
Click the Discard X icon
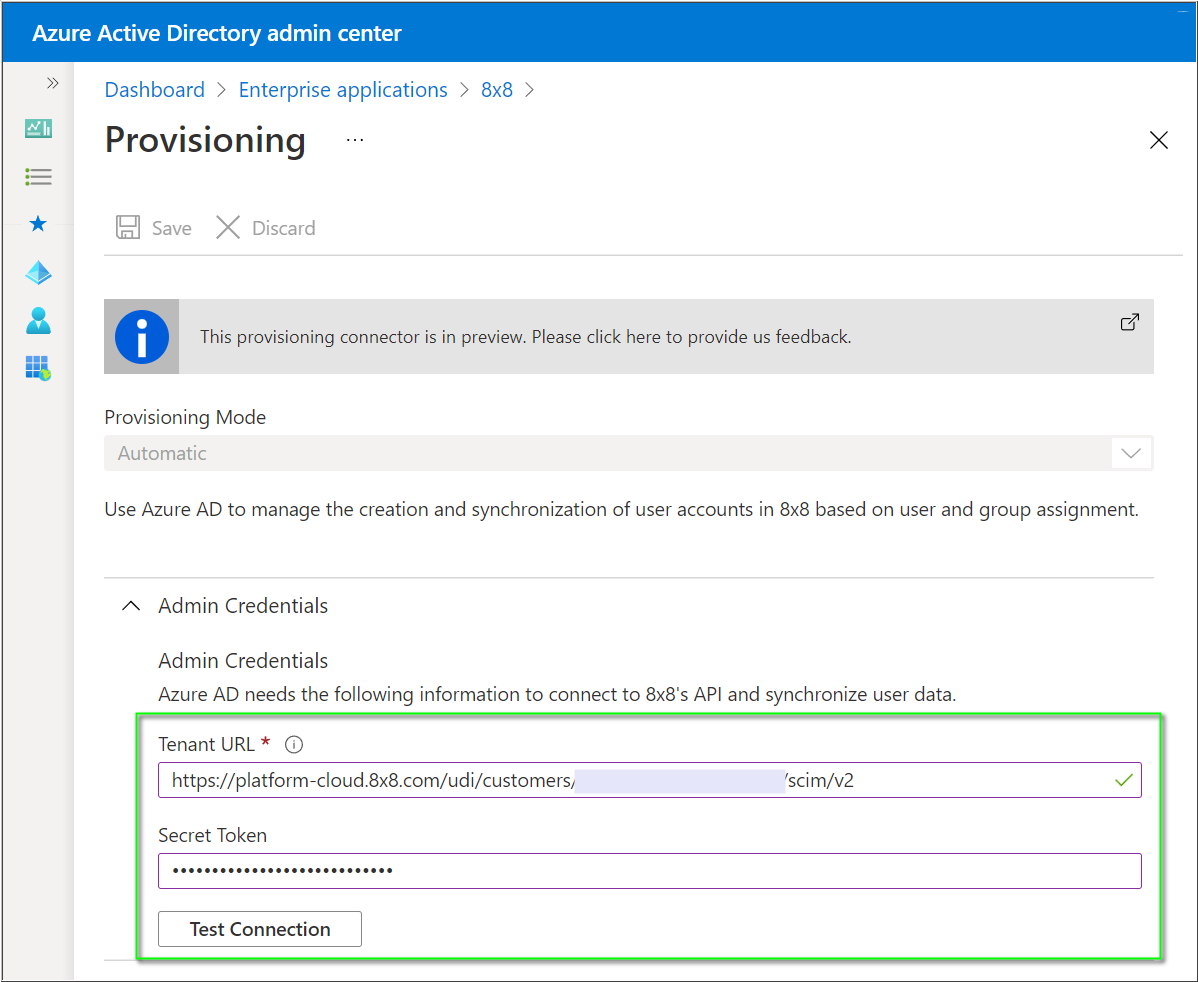[x=228, y=227]
